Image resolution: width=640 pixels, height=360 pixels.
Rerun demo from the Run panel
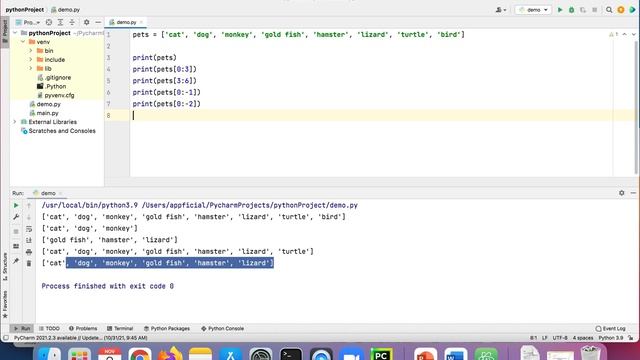click(x=16, y=205)
